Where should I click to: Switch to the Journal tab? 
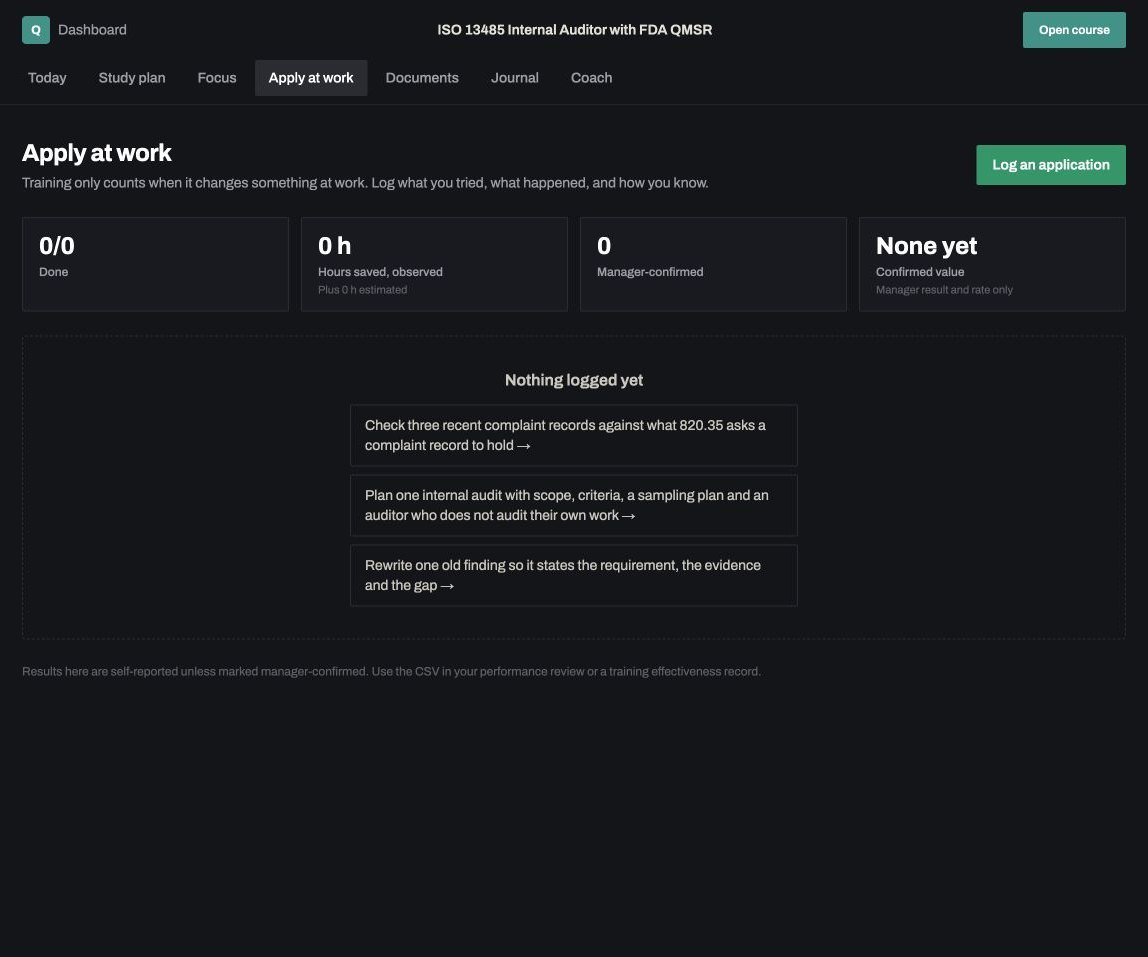515,78
